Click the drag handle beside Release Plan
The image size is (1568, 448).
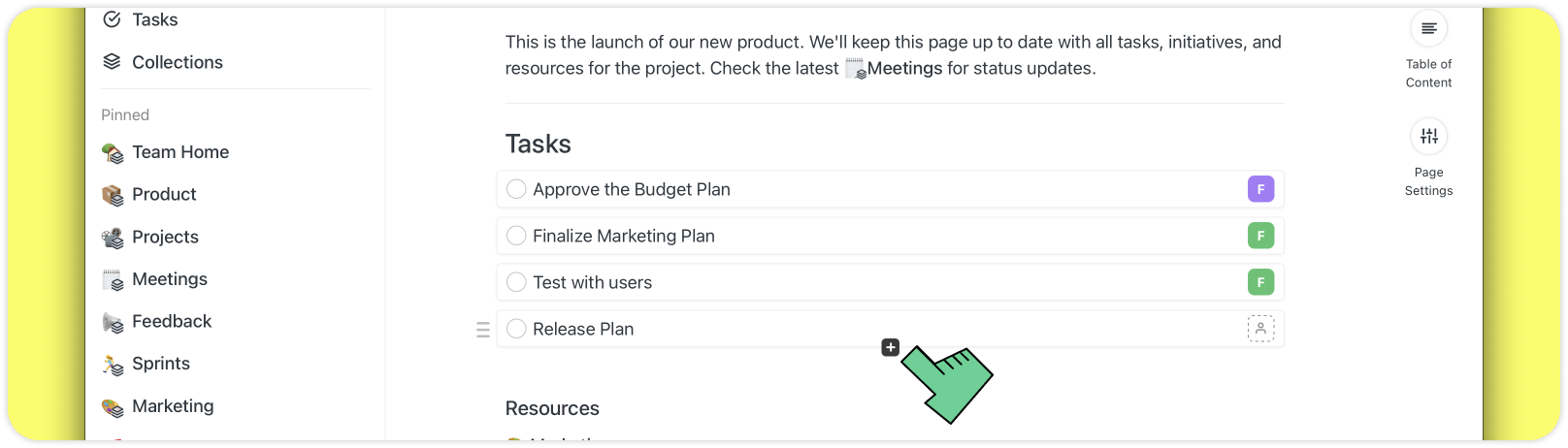point(483,330)
